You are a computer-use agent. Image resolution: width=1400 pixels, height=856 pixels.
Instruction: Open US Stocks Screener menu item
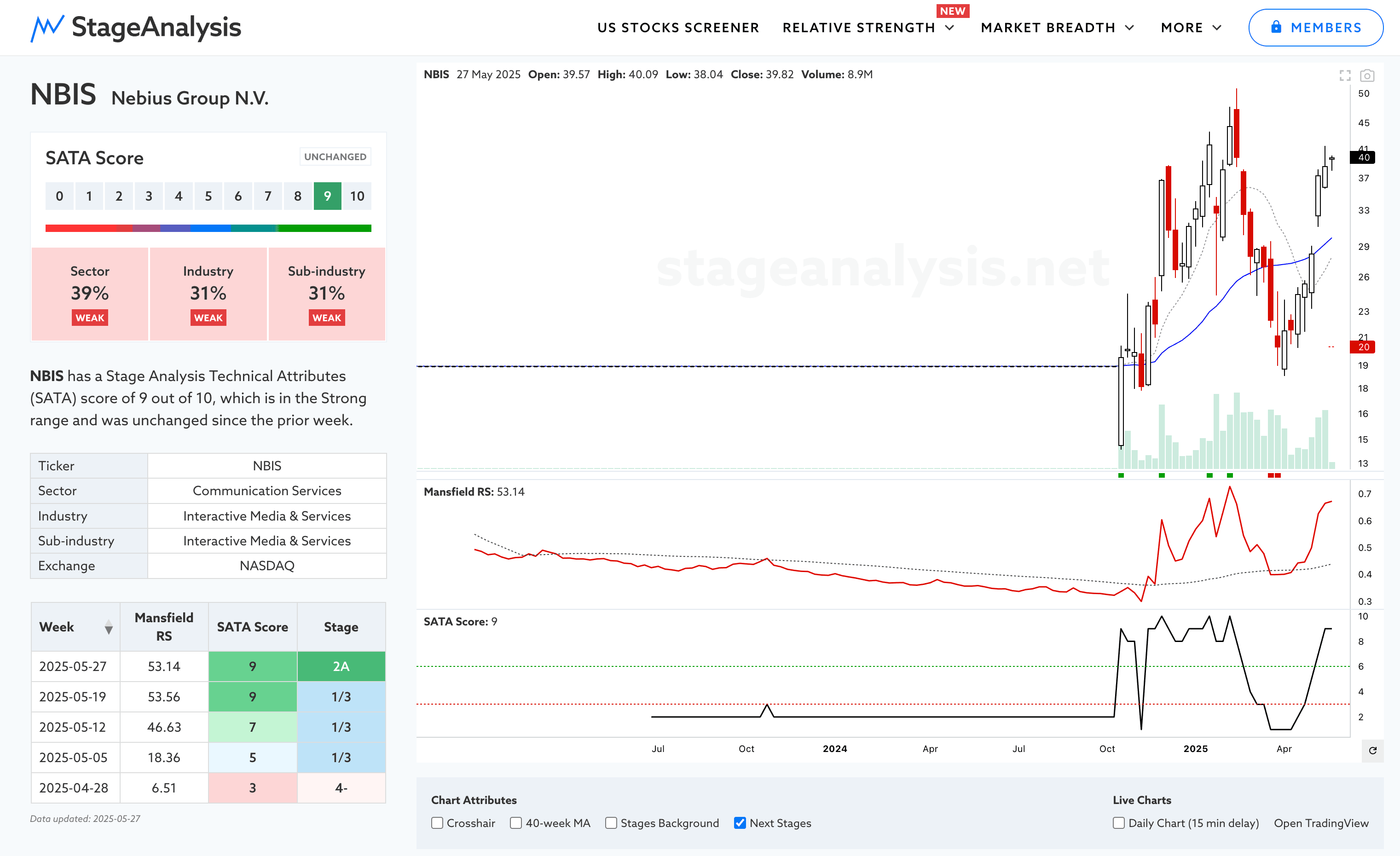pos(678,28)
